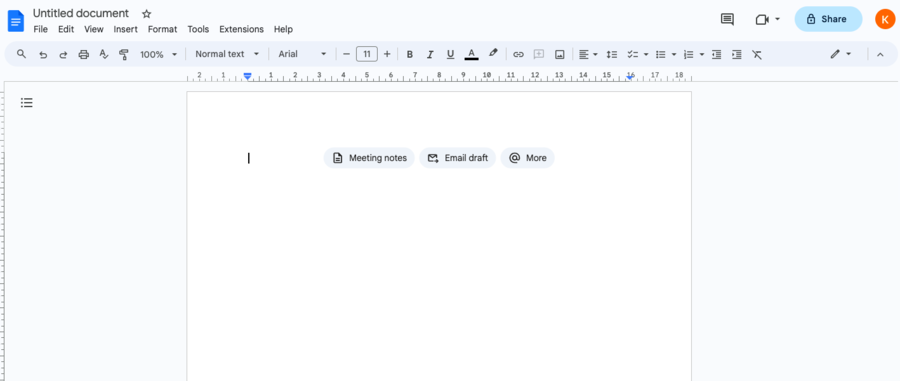Open the Extensions menu
The height and width of the screenshot is (381, 900).
pyautogui.click(x=242, y=29)
